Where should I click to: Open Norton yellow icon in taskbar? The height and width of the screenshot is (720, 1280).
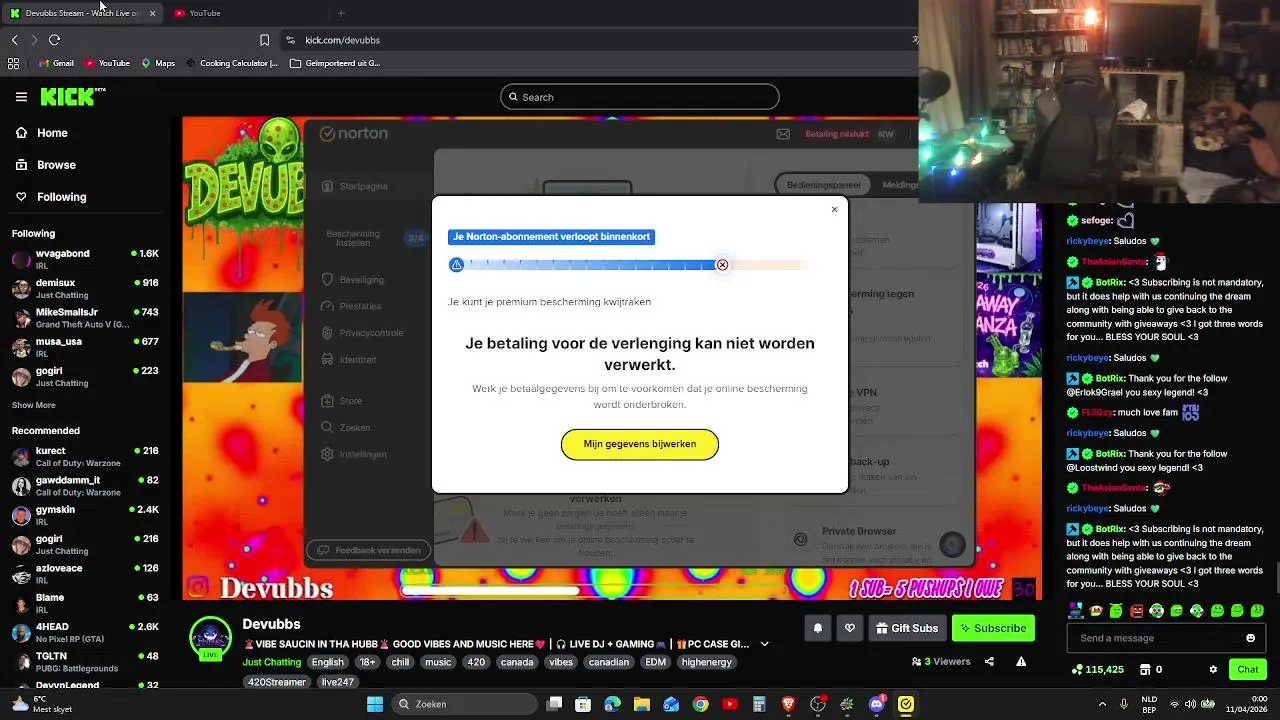[x=906, y=704]
